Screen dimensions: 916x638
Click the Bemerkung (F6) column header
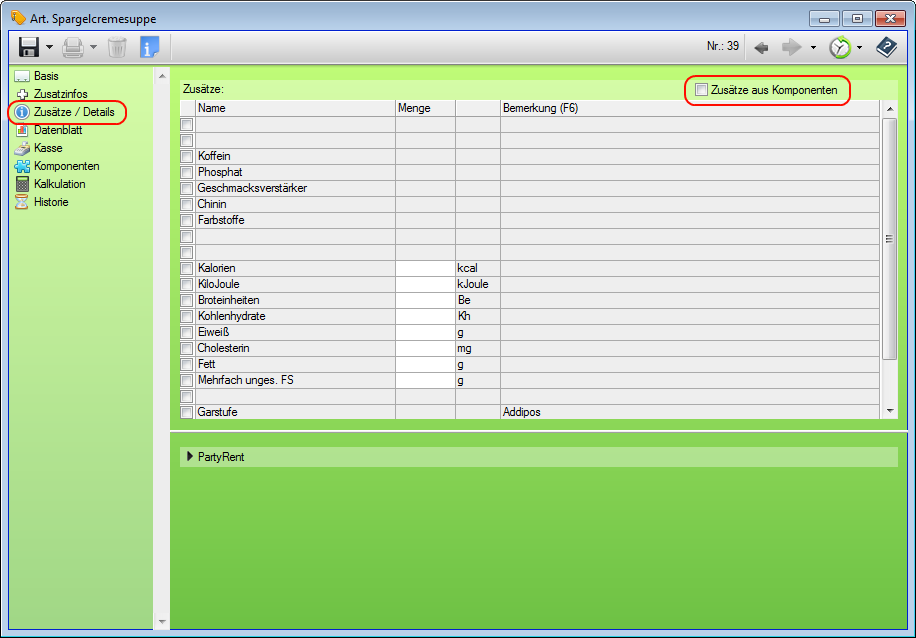[540, 108]
